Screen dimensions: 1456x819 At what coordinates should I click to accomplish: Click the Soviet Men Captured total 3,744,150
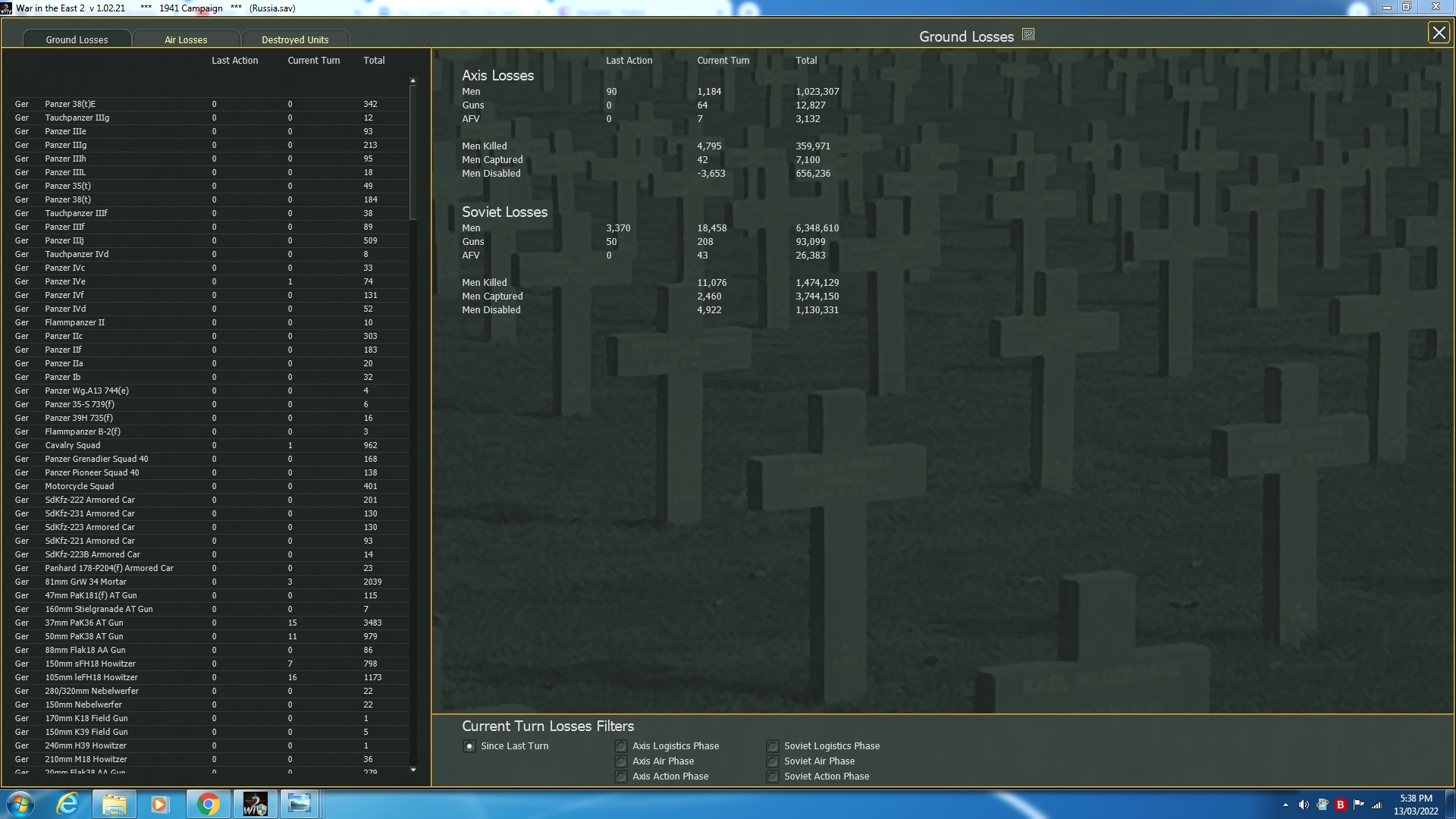pyautogui.click(x=817, y=297)
